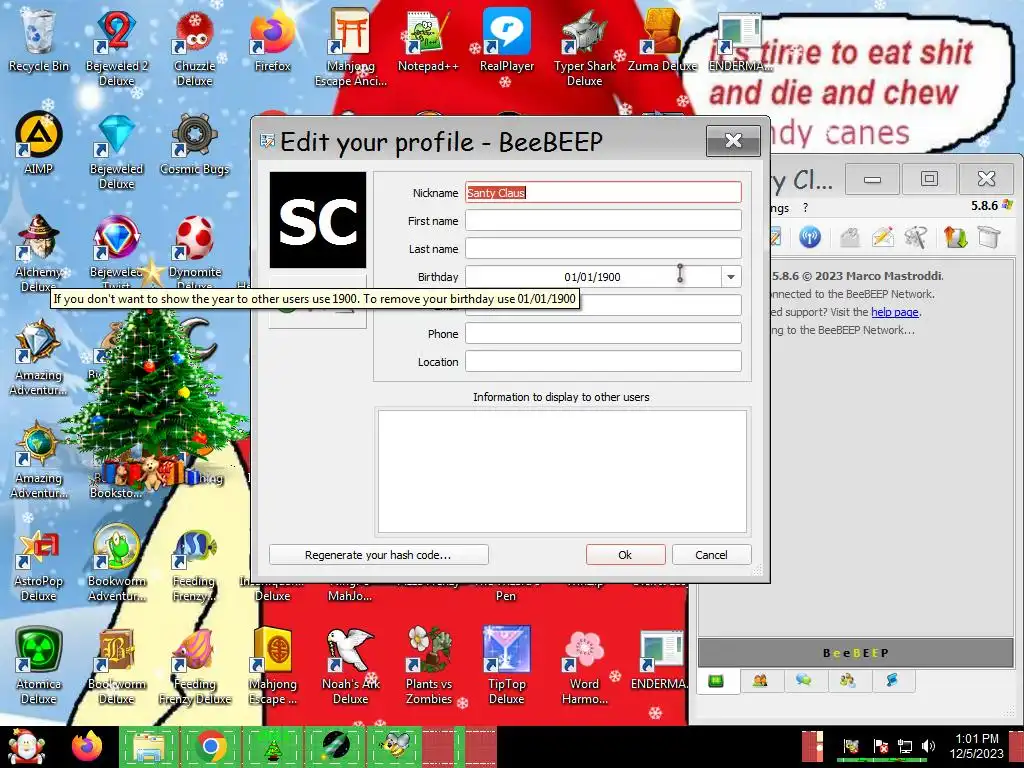Open File Explorer from the taskbar

point(148,746)
